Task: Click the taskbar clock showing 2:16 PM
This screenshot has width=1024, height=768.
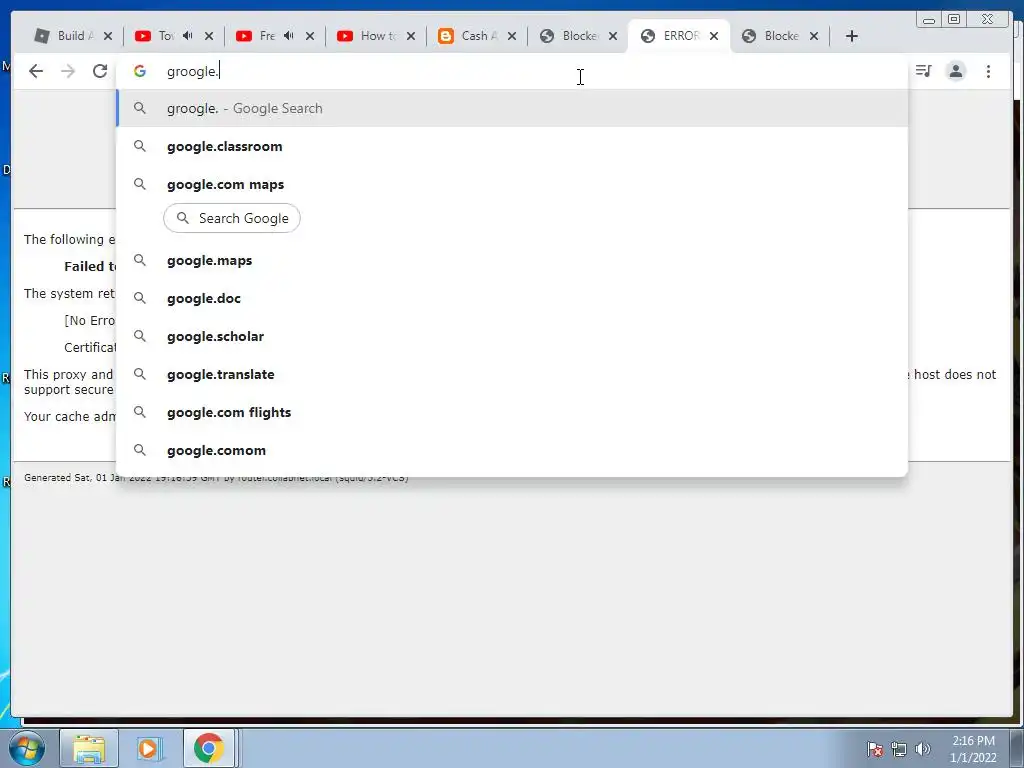Action: point(973,749)
